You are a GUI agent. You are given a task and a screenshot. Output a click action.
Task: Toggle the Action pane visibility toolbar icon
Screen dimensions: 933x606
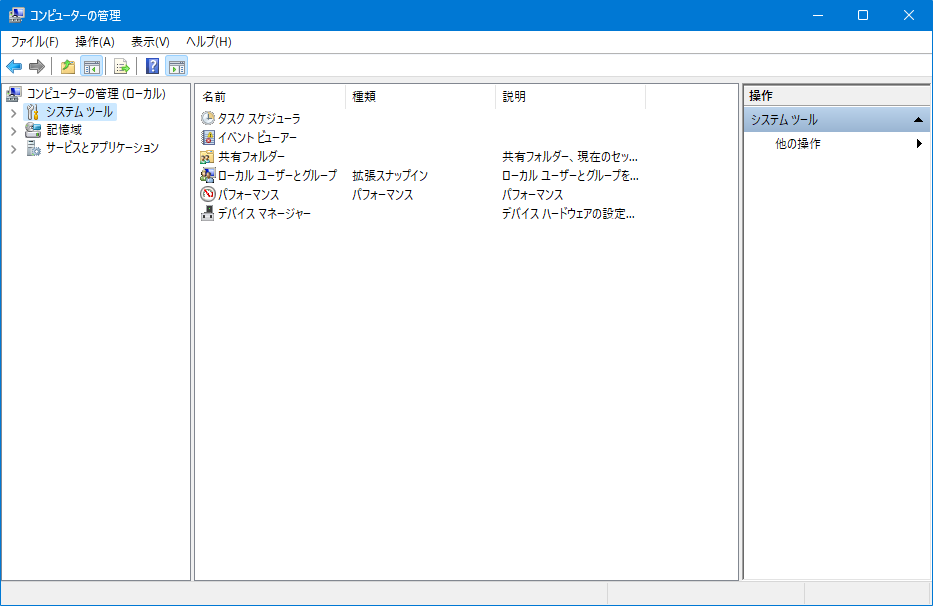point(176,66)
